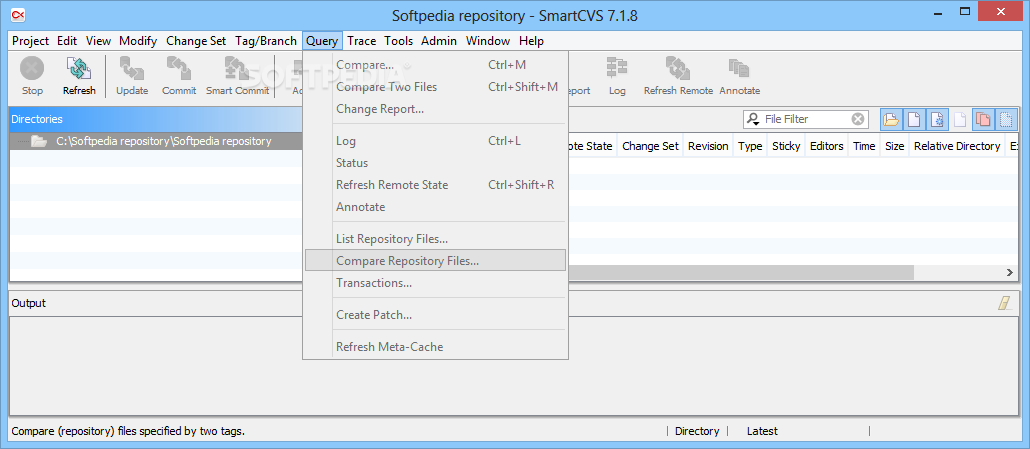Open the Tag/Branch menu

tap(266, 41)
